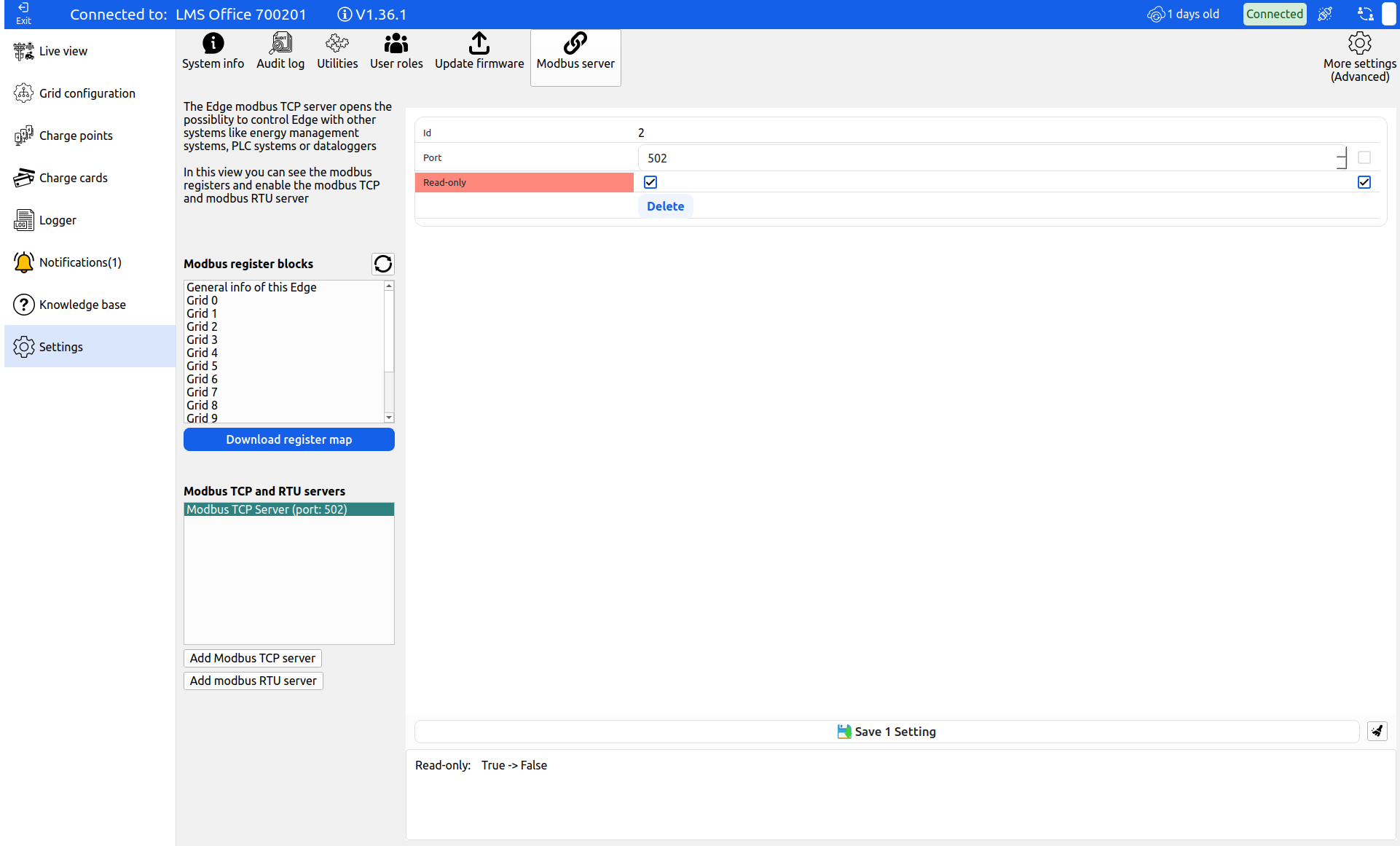Select 'General info of this Edge' register block
The width and height of the screenshot is (1400, 846).
point(284,287)
